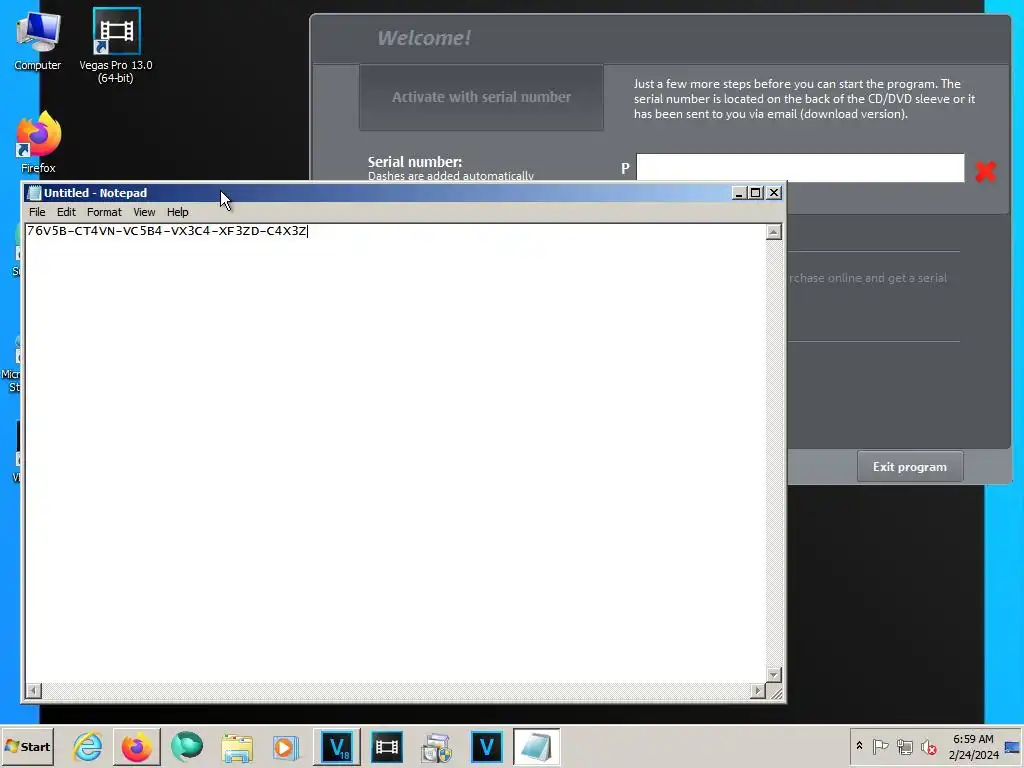Minimize the Notepad window
Viewport: 1024px width, 768px height.
click(739, 193)
